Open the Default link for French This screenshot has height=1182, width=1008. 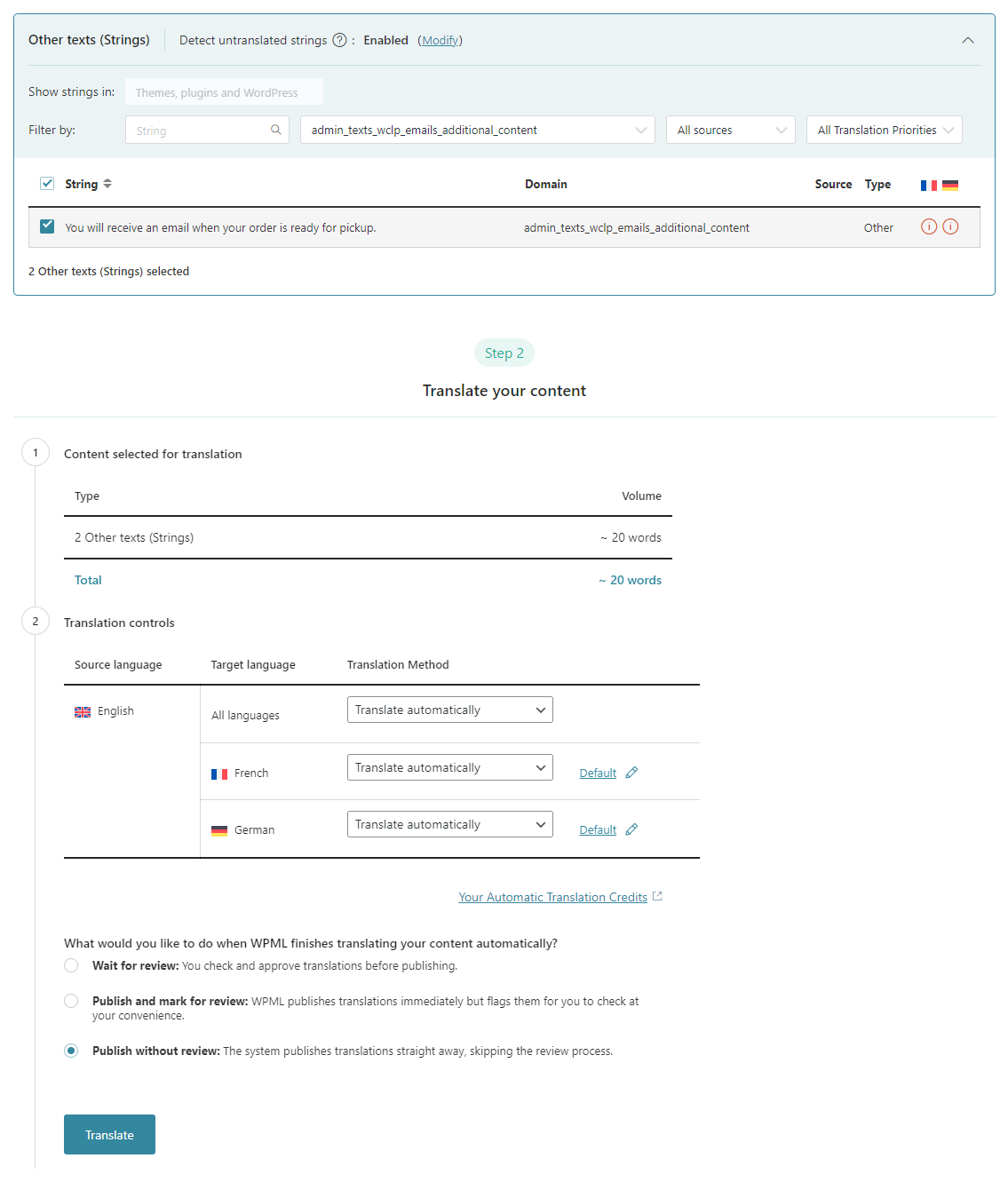tap(597, 772)
